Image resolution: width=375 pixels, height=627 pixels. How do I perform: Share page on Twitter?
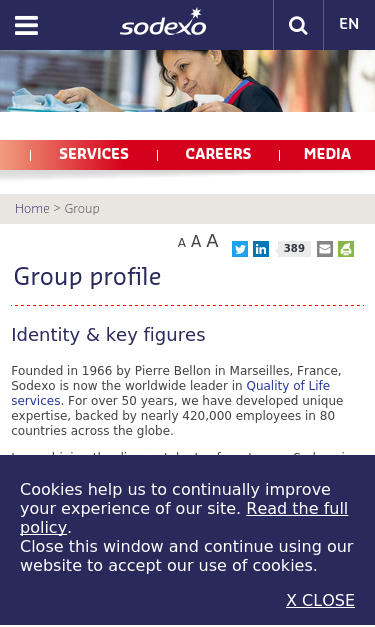pyautogui.click(x=240, y=249)
